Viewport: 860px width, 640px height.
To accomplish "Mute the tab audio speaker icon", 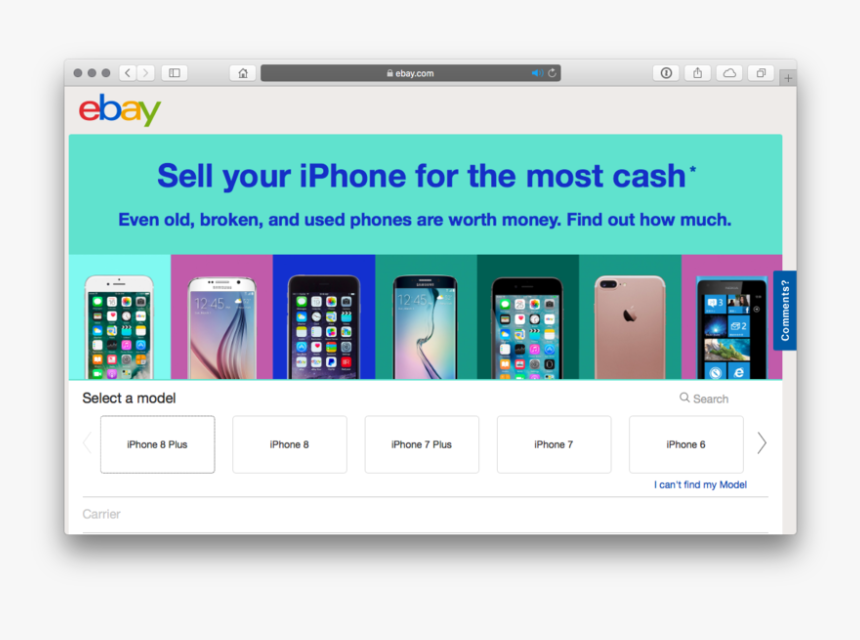I will pyautogui.click(x=537, y=73).
